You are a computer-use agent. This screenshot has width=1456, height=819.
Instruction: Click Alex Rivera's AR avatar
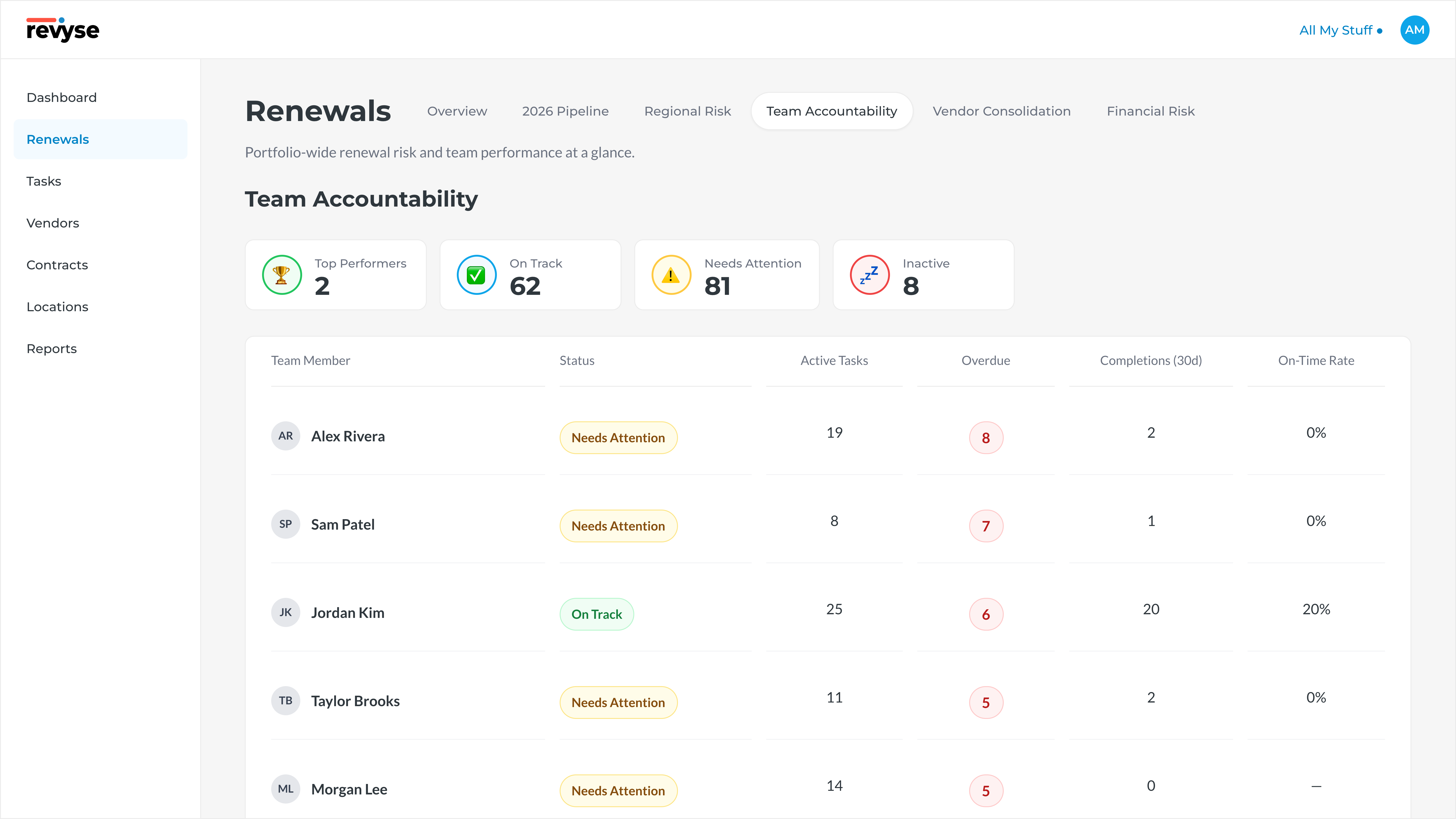pyautogui.click(x=286, y=436)
